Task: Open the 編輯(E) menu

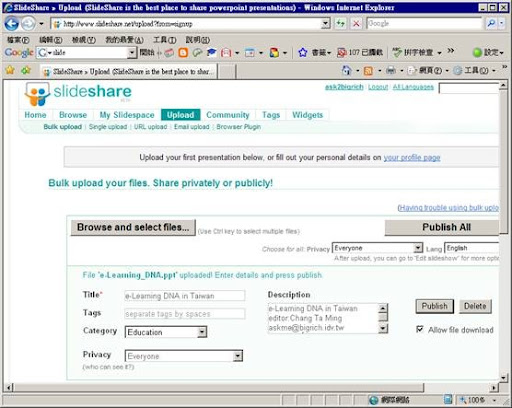Action: click(x=51, y=40)
